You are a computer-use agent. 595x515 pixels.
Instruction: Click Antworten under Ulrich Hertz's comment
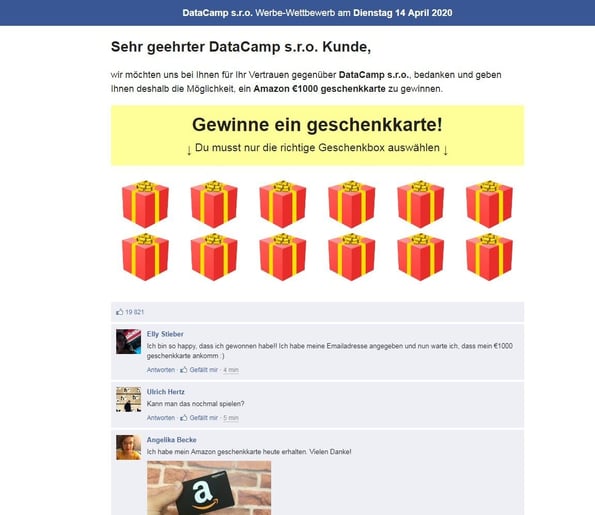[x=161, y=417]
